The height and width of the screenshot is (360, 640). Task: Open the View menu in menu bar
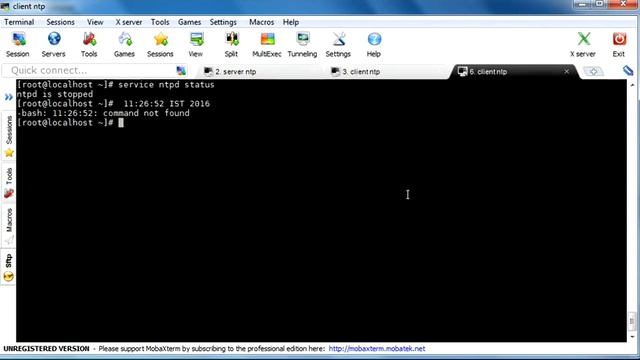(95, 22)
